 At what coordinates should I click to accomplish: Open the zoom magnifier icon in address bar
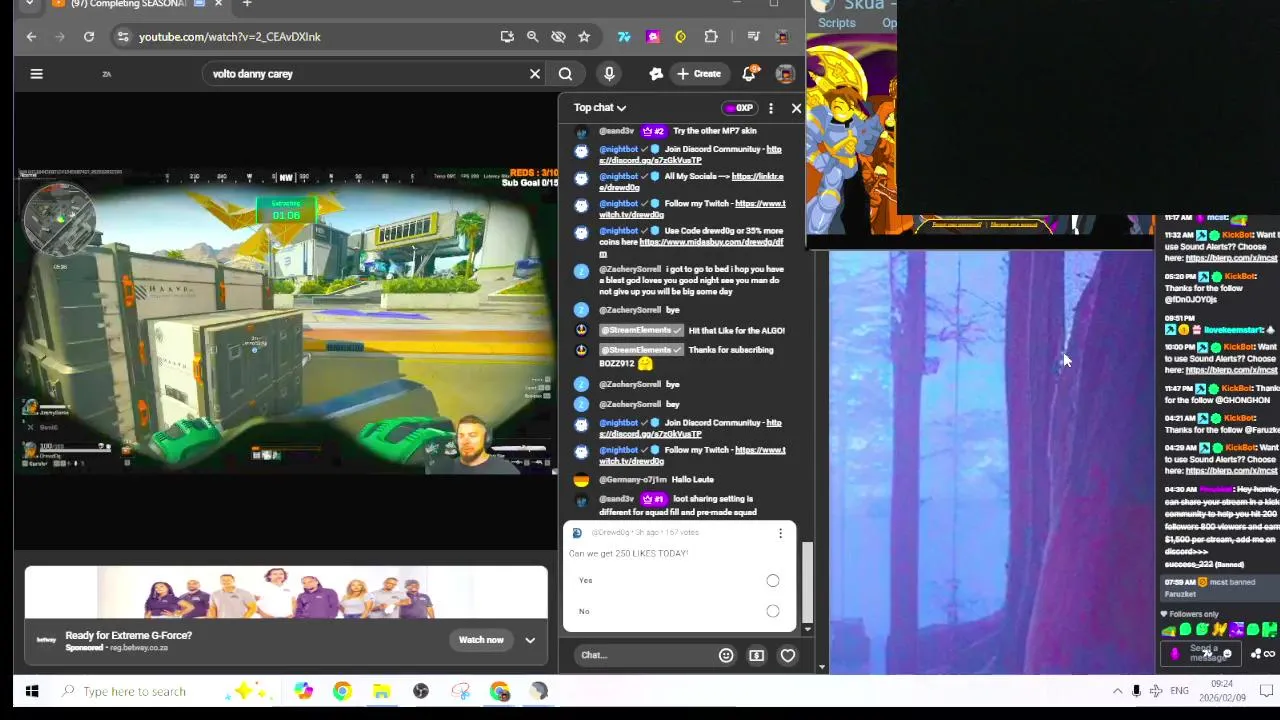(533, 37)
